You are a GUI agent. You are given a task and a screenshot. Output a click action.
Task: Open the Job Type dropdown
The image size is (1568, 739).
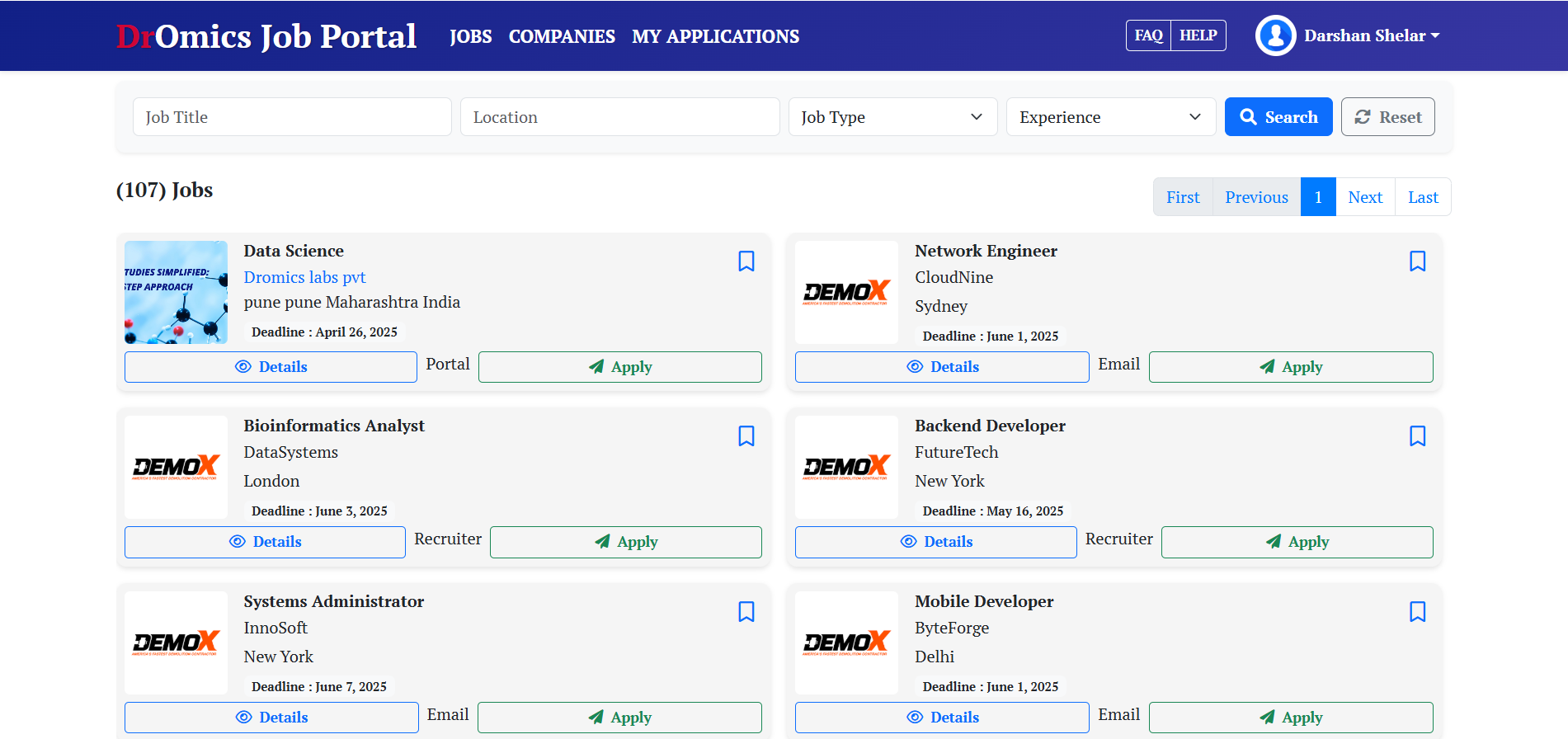point(892,117)
